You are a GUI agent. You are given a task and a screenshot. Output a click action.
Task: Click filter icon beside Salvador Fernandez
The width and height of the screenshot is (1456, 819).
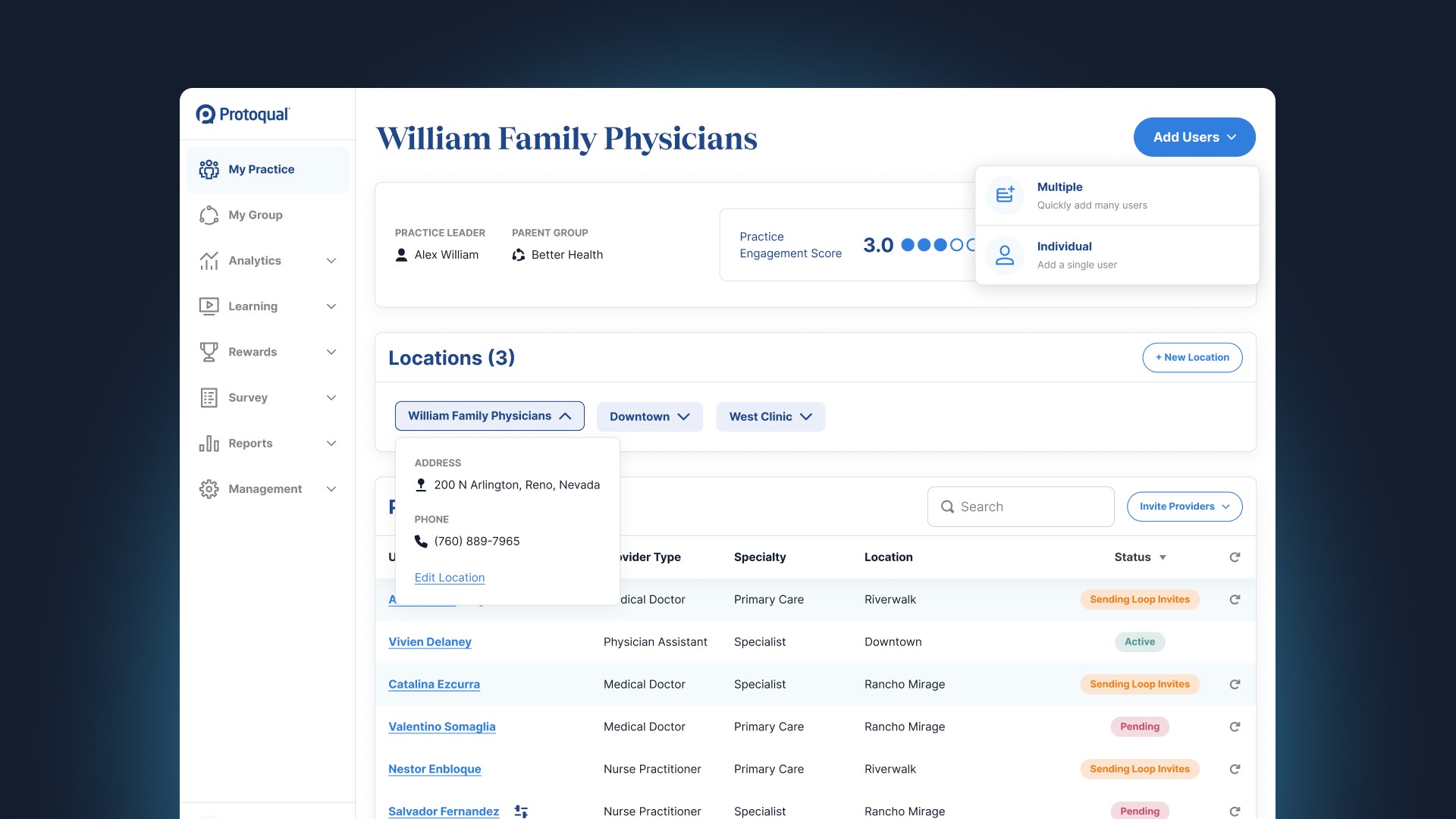click(521, 811)
